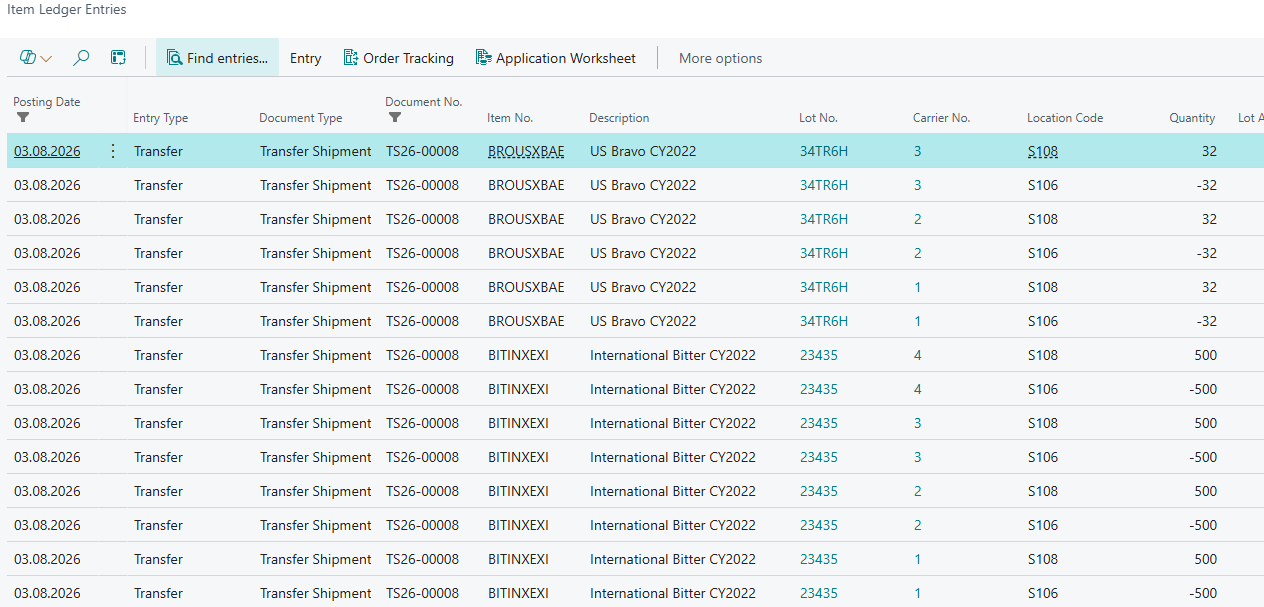Click the search magnifier icon

[81, 58]
